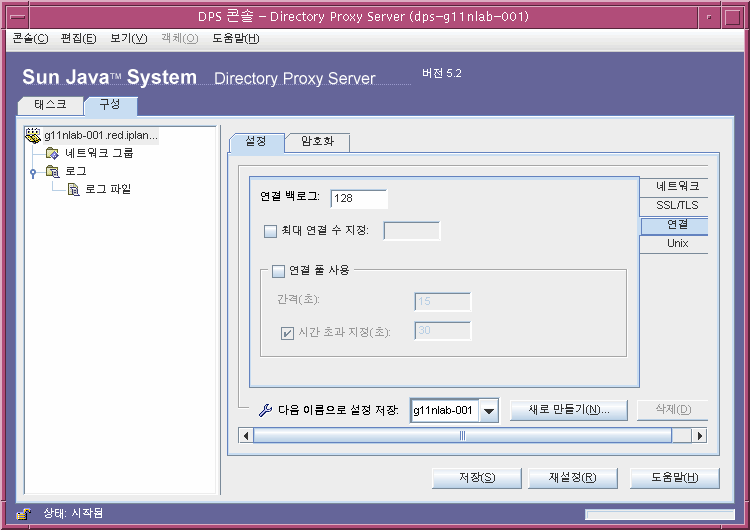Enable the 최대 연결 수 지정 checkbox
This screenshot has width=750, height=530.
point(270,232)
